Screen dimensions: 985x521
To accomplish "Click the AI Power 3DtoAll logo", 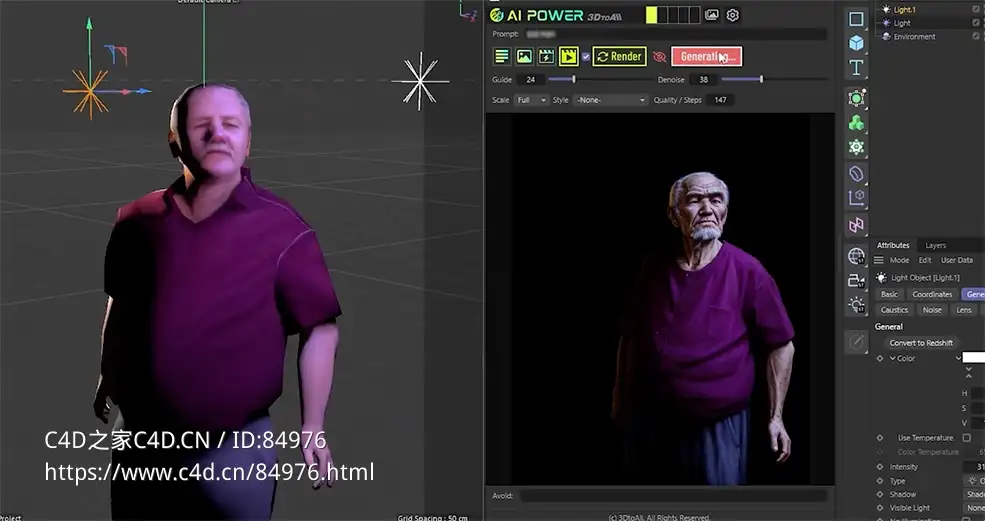I will pos(556,15).
